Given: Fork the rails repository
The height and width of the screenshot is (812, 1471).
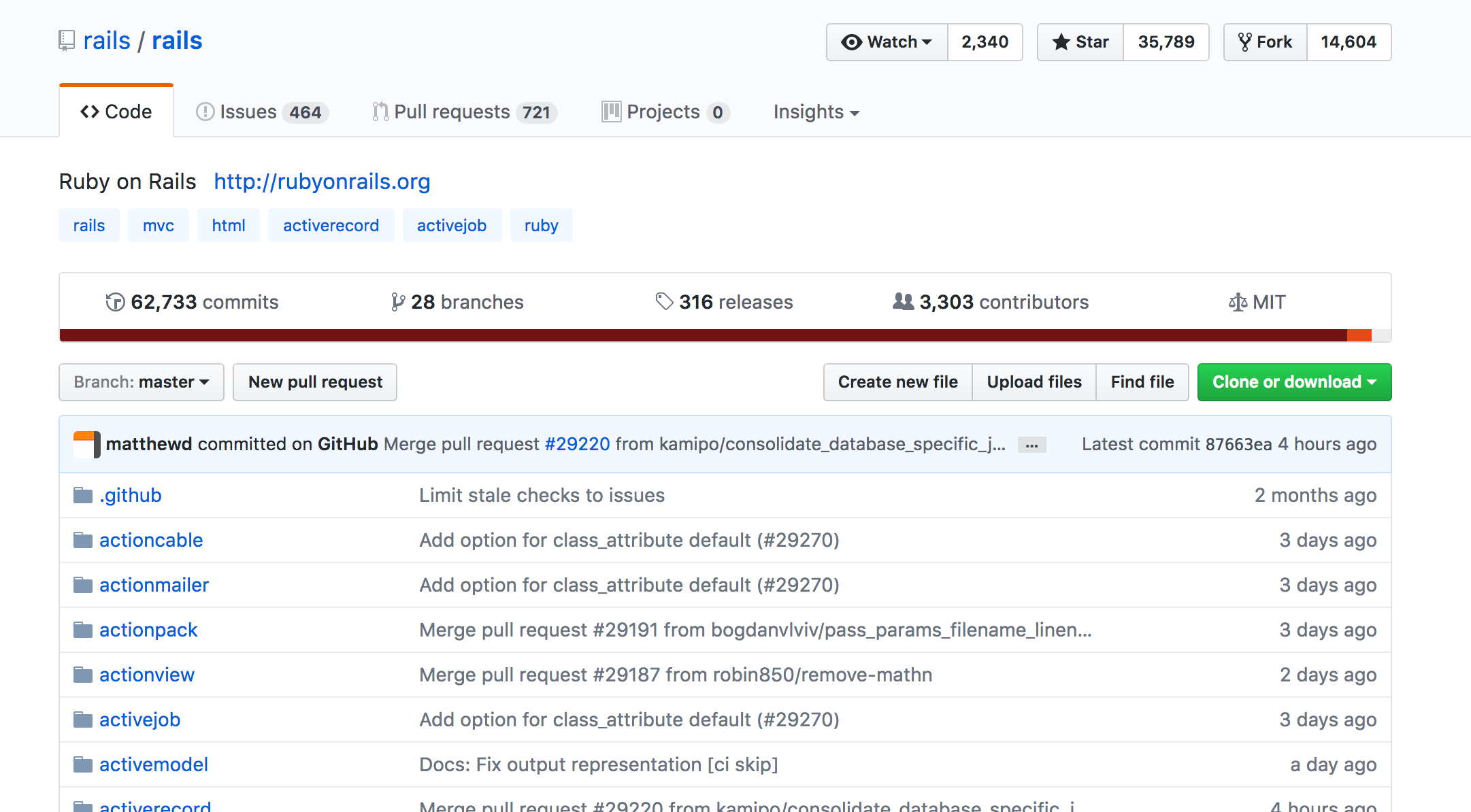Looking at the screenshot, I should pos(1266,42).
